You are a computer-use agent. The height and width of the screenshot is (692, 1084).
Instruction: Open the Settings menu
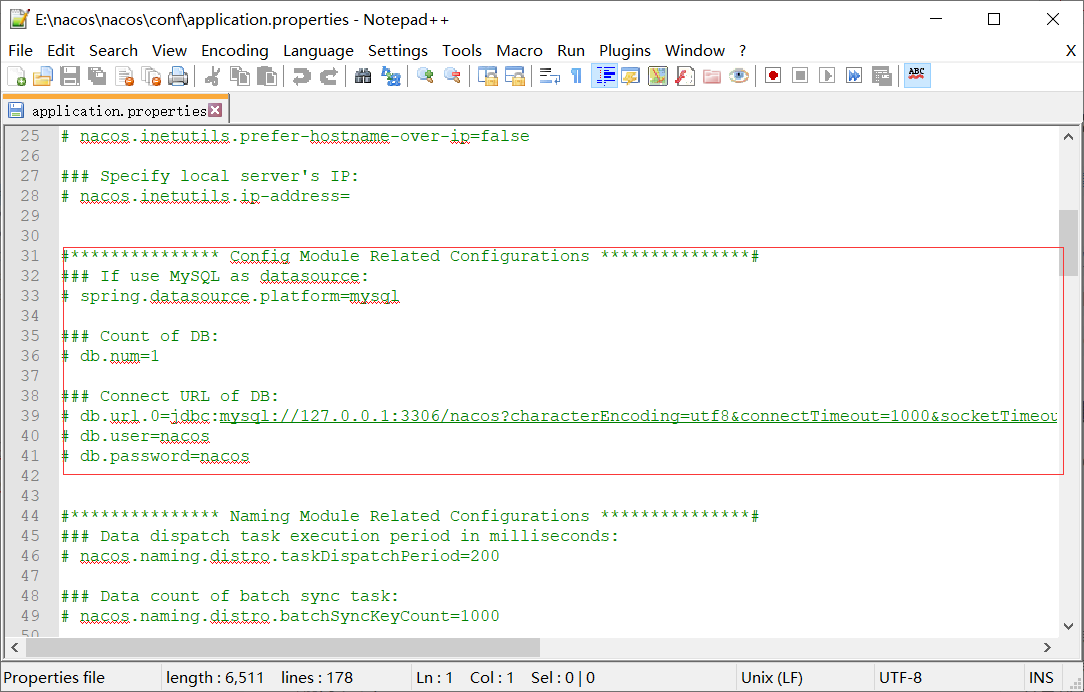[398, 50]
